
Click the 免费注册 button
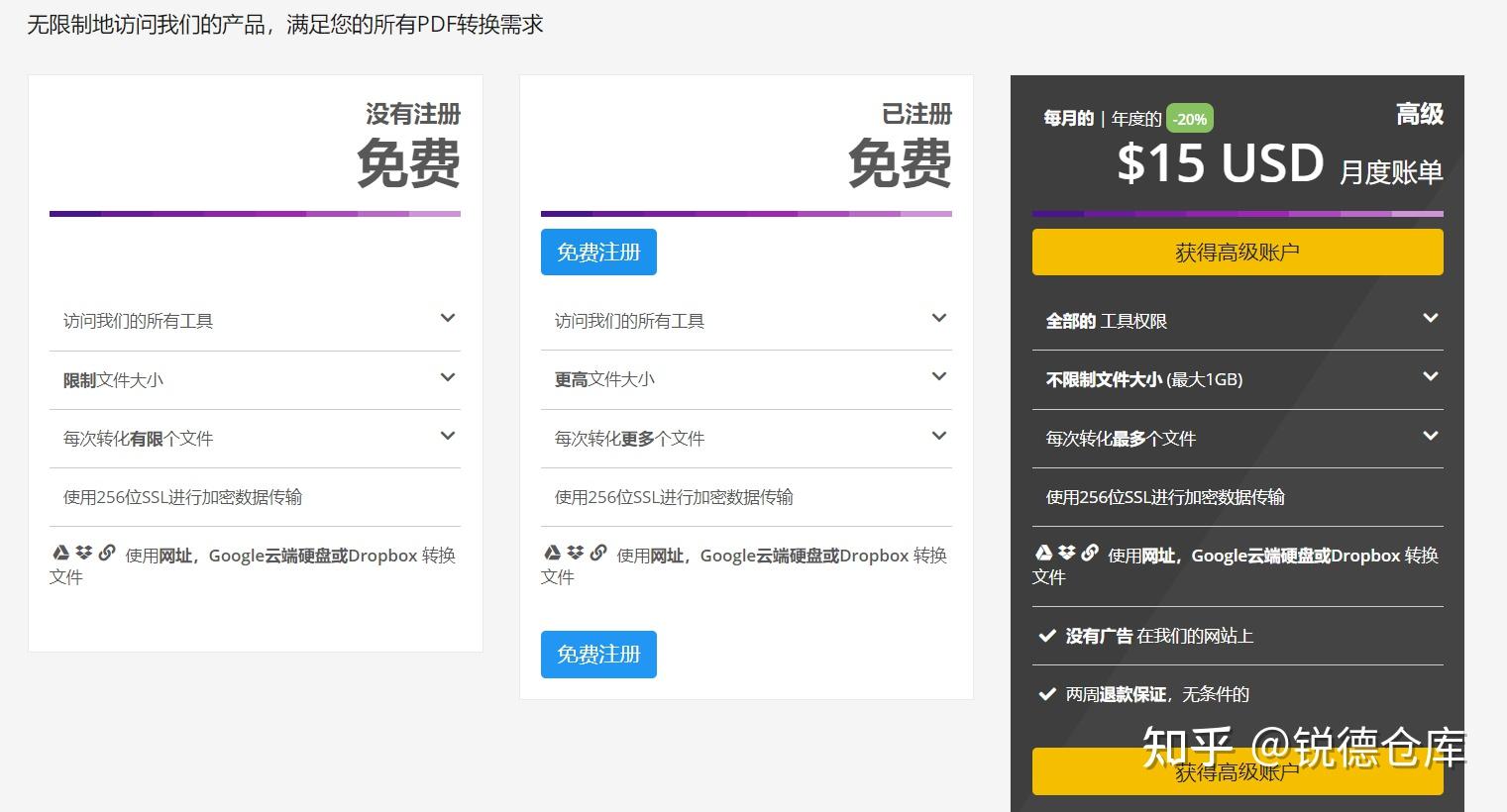pos(598,252)
